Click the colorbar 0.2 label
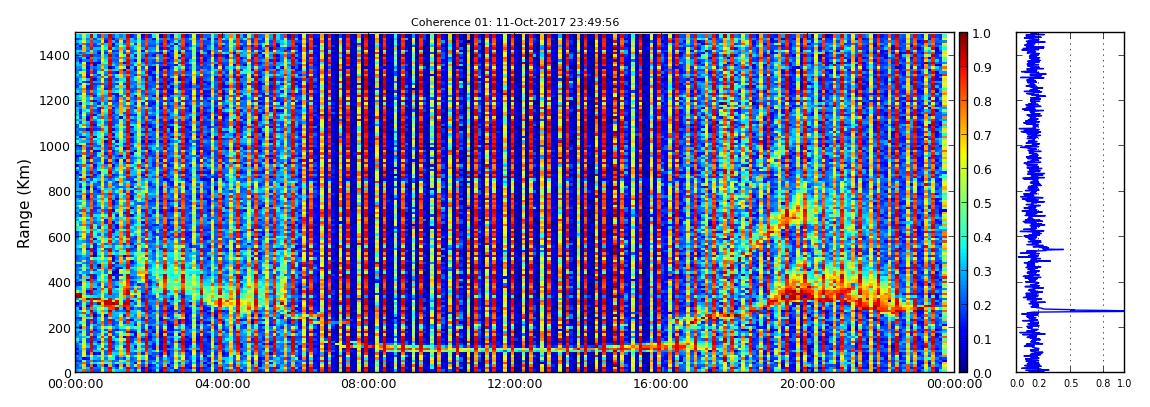The image size is (1150, 407). pos(982,305)
